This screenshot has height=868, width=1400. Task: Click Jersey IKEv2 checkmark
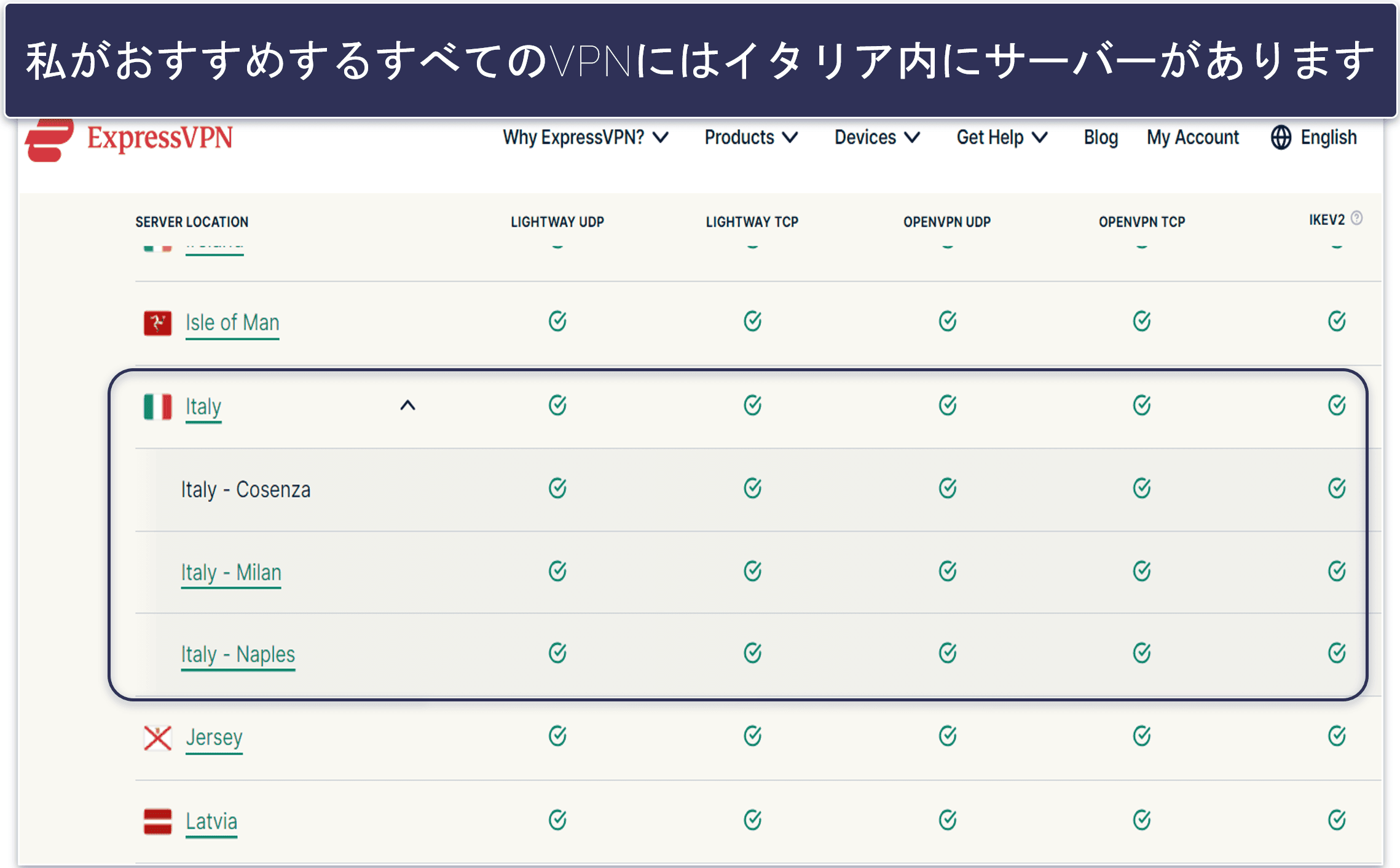click(x=1337, y=736)
